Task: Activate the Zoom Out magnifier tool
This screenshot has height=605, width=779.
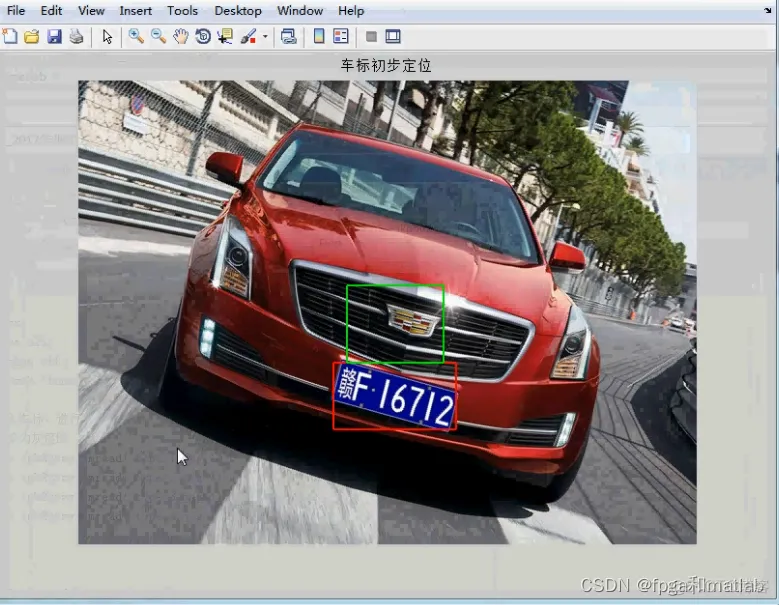Action: pos(158,36)
